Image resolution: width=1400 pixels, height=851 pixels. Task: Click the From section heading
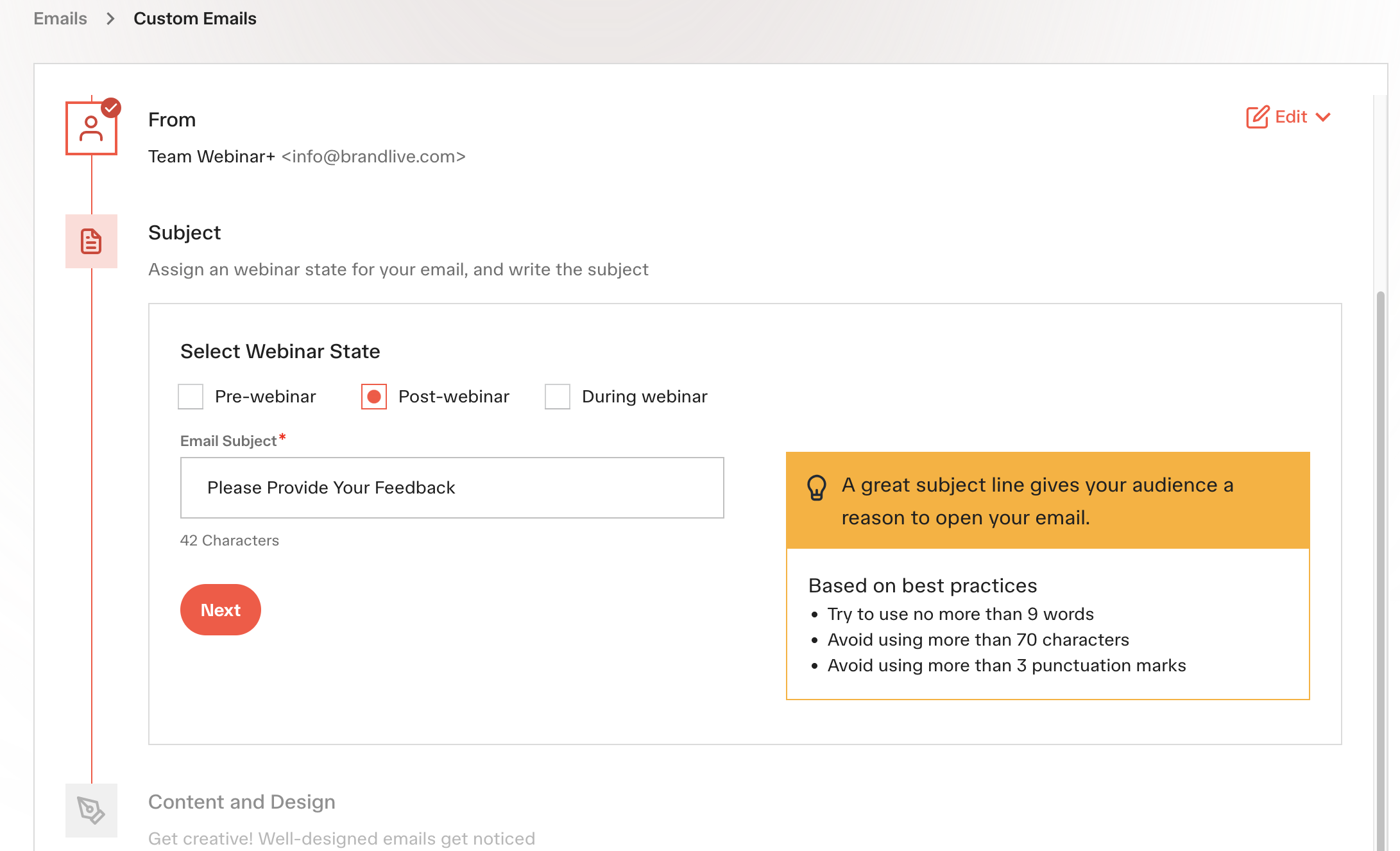172,120
